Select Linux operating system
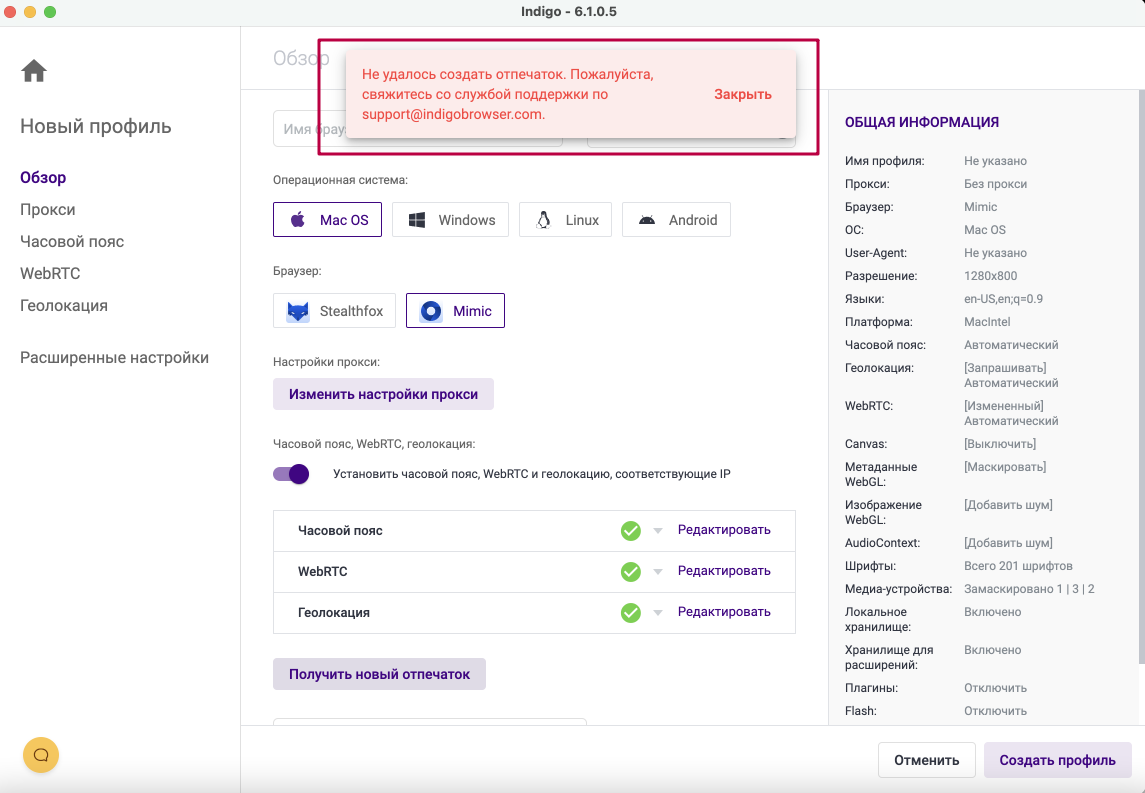 point(565,220)
